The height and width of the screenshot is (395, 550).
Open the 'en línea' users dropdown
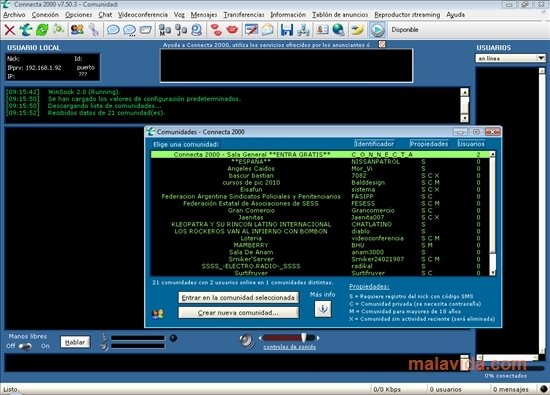pos(541,58)
